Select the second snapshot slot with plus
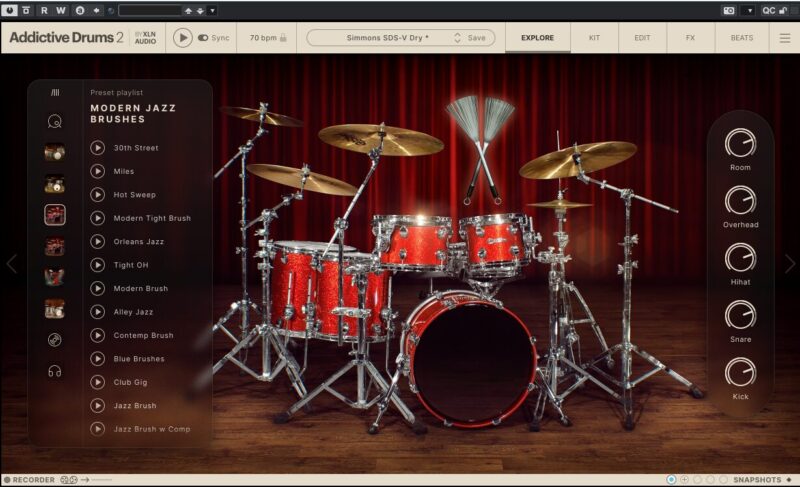Screen dimensions: 800x487 pyautogui.click(x=685, y=480)
